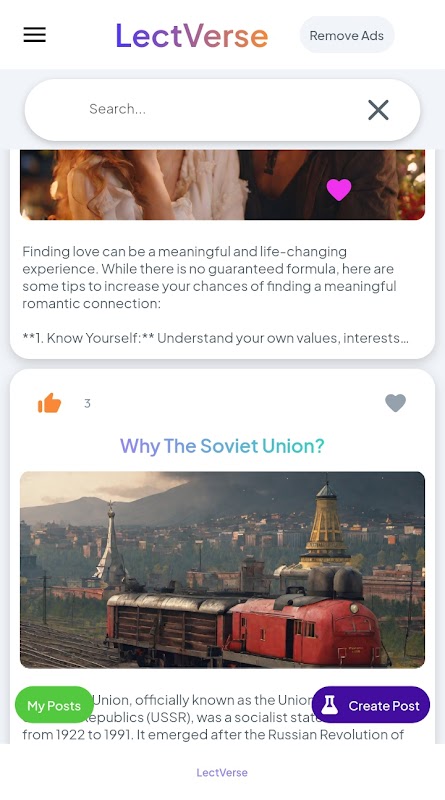Like the Soviet Union post with thumbs-up
The height and width of the screenshot is (800, 445).
coord(50,403)
